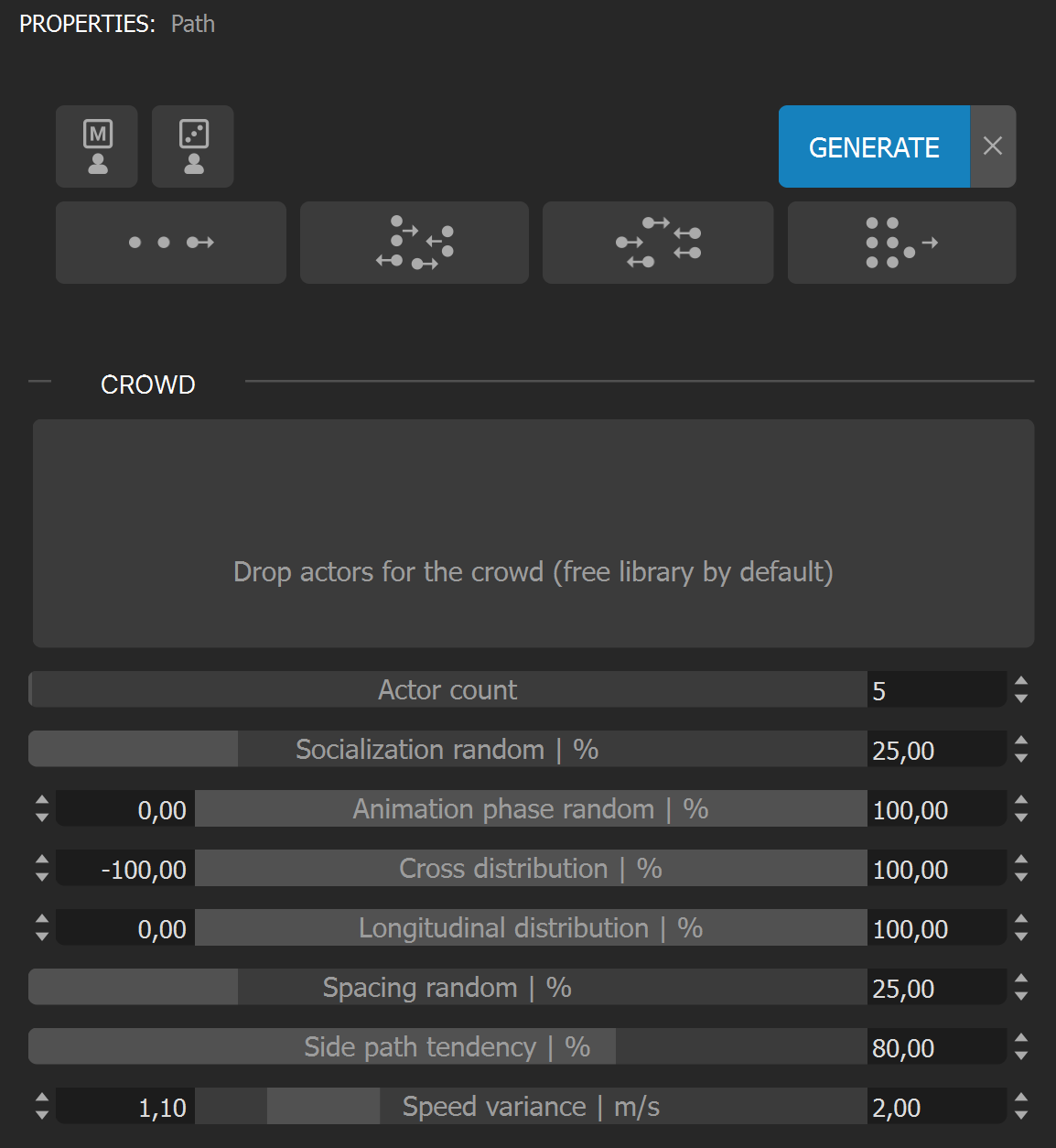Viewport: 1056px width, 1148px height.
Task: Decrease Socialization random value with down arrow
Action: click(1021, 758)
